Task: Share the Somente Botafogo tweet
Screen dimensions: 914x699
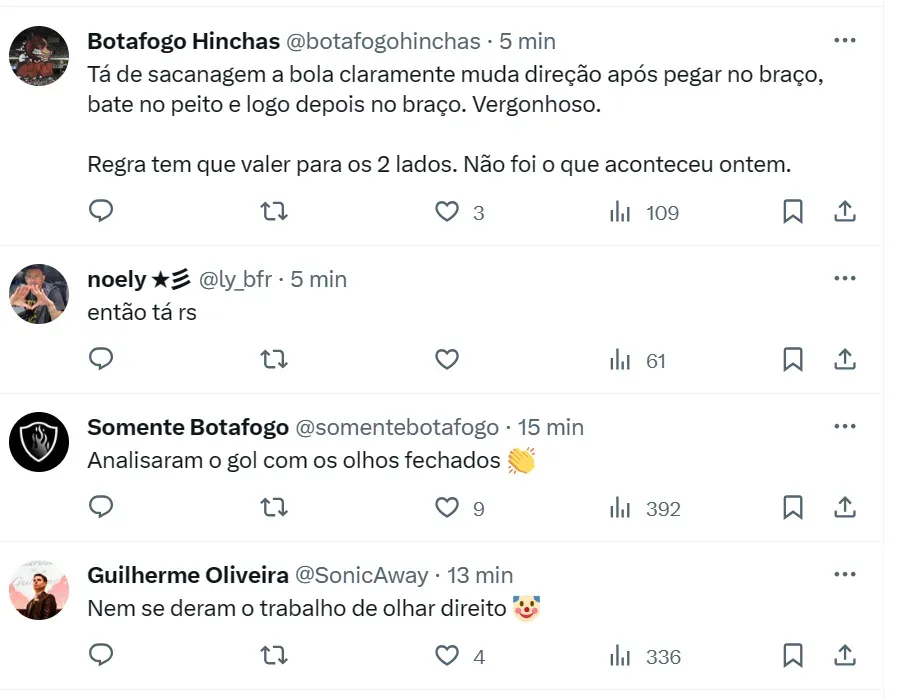Action: (x=844, y=508)
